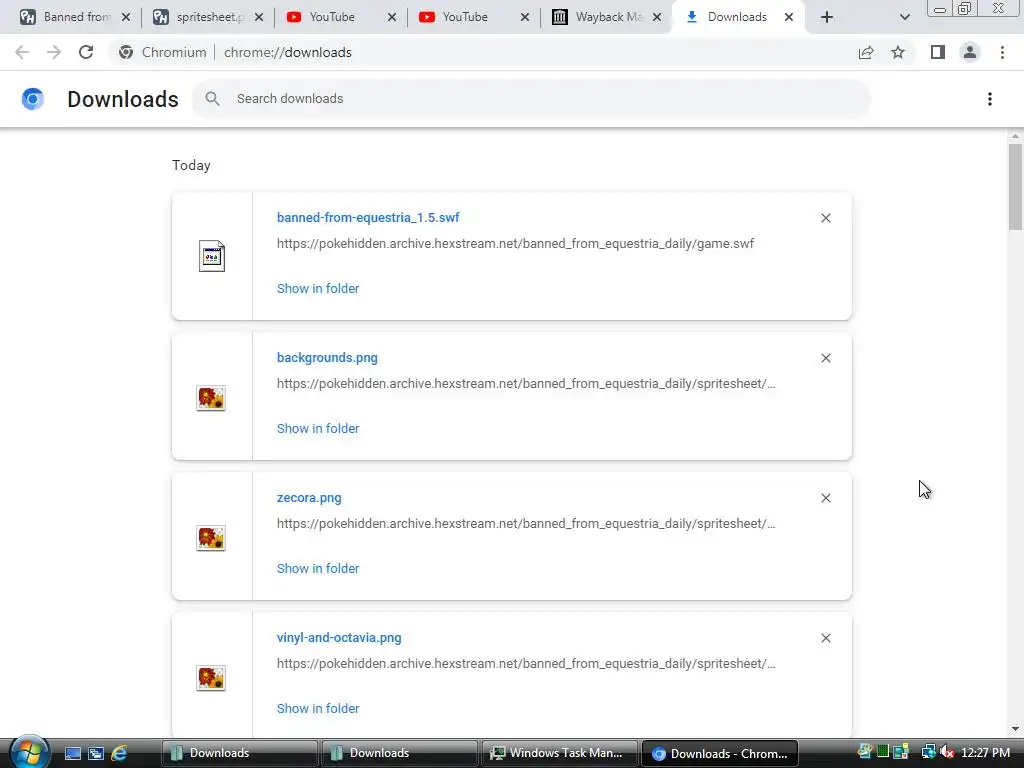Open the vinyl-and-octavia.png file link
Screen dimensions: 1024x768
[x=339, y=637]
